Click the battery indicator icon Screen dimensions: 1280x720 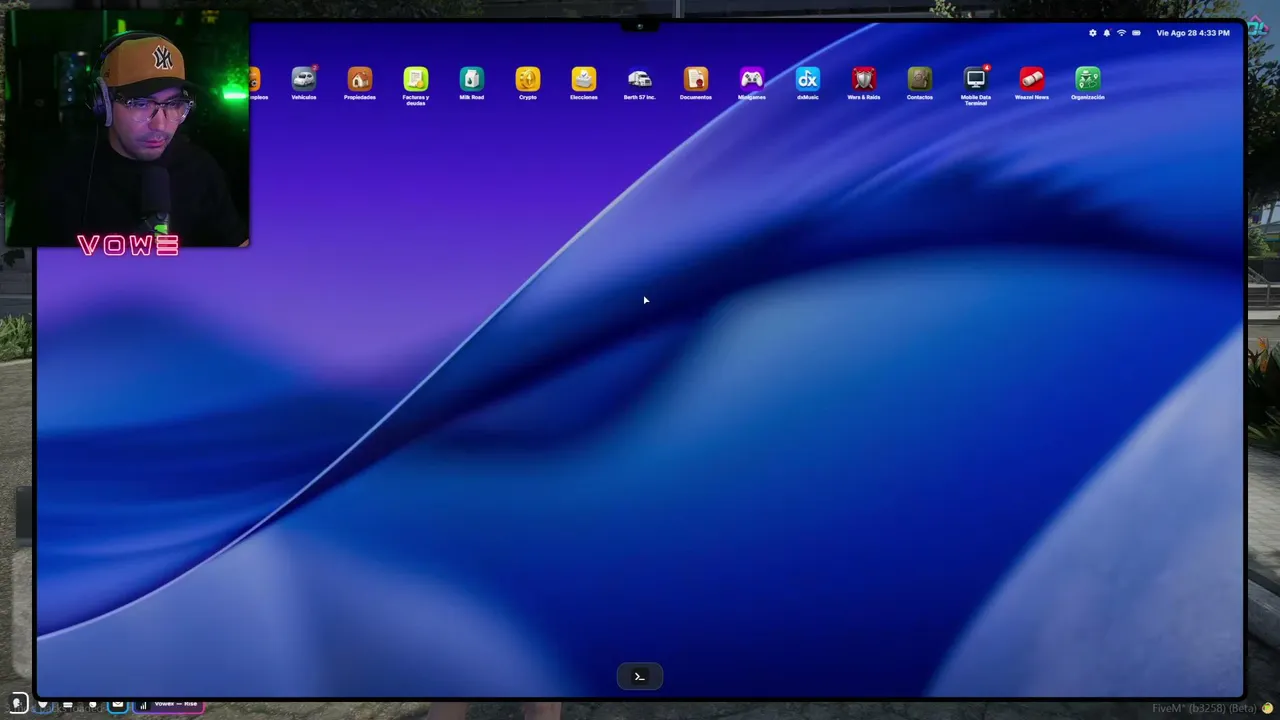pos(1137,33)
